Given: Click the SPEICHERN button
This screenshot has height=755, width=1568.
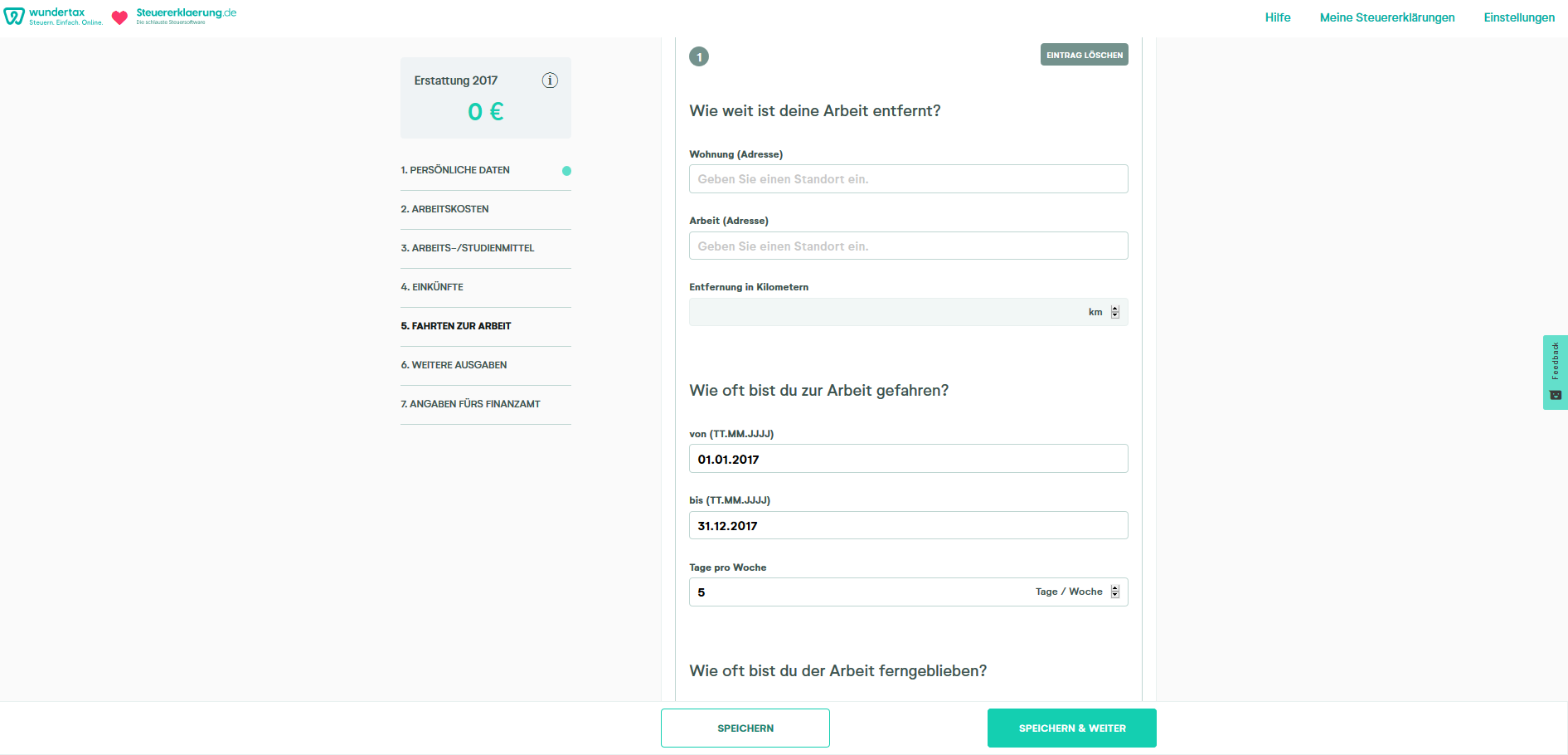Looking at the screenshot, I should click(745, 728).
